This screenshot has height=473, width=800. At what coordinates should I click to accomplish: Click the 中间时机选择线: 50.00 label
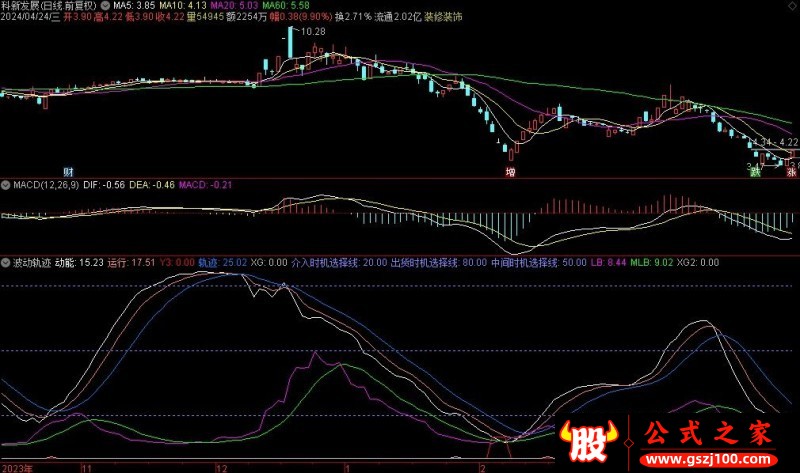coord(539,263)
